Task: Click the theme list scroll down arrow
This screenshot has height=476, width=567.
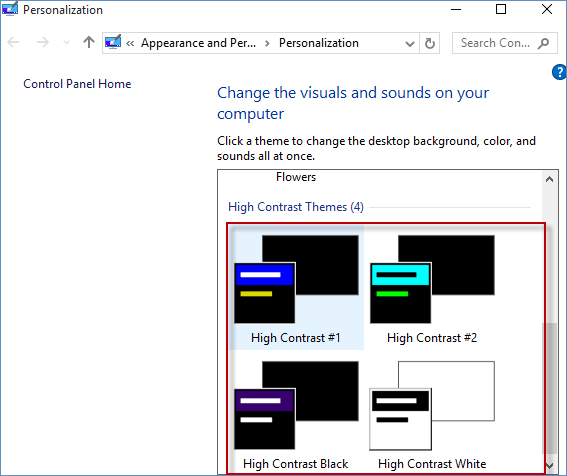Action: [x=549, y=465]
